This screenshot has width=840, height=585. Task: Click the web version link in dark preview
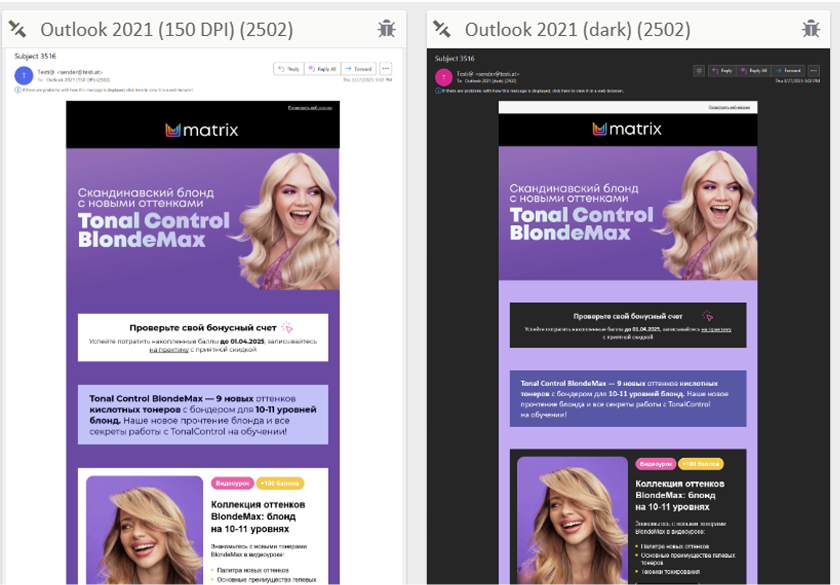pos(732,106)
